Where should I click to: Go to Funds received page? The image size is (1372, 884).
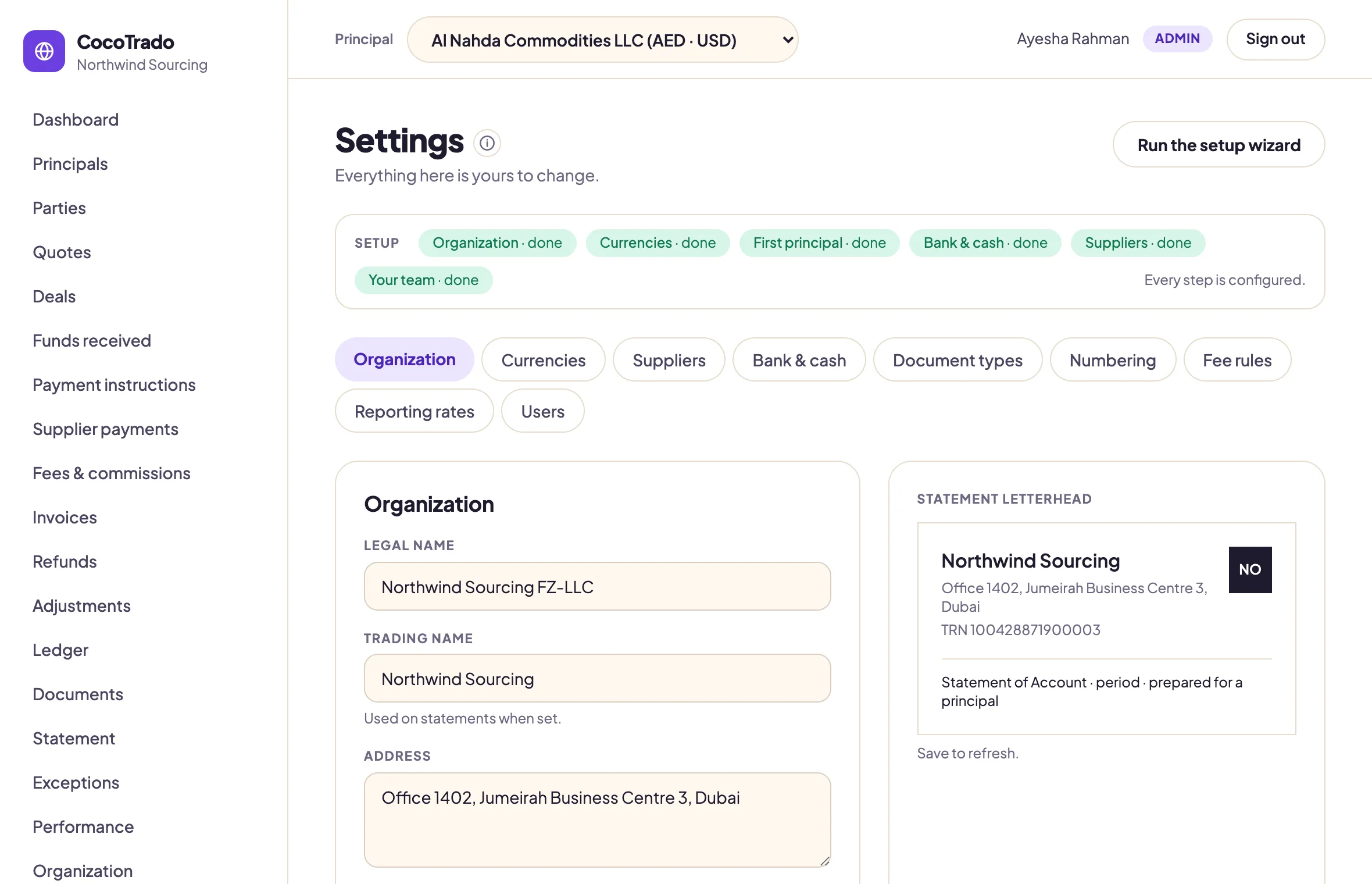tap(92, 340)
